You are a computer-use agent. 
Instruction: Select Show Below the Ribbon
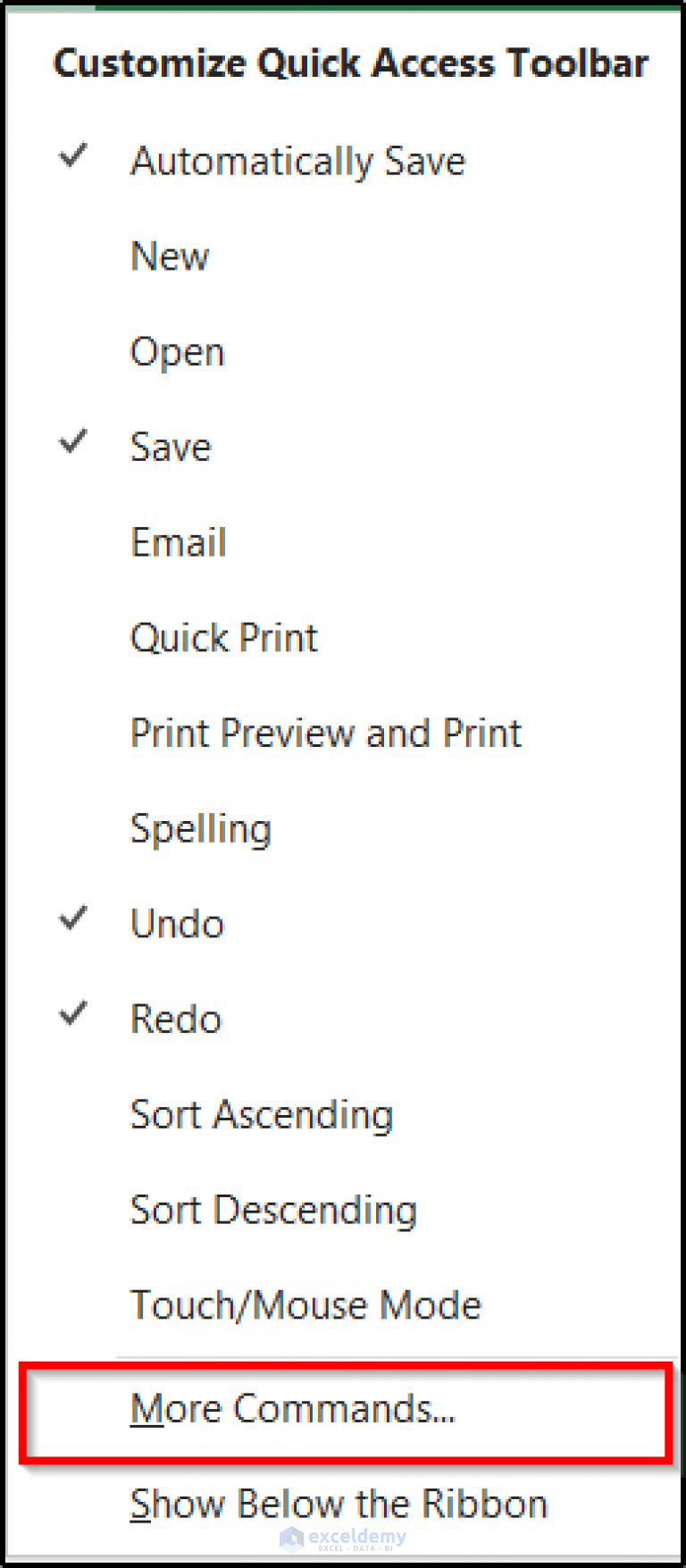pyautogui.click(x=339, y=1504)
